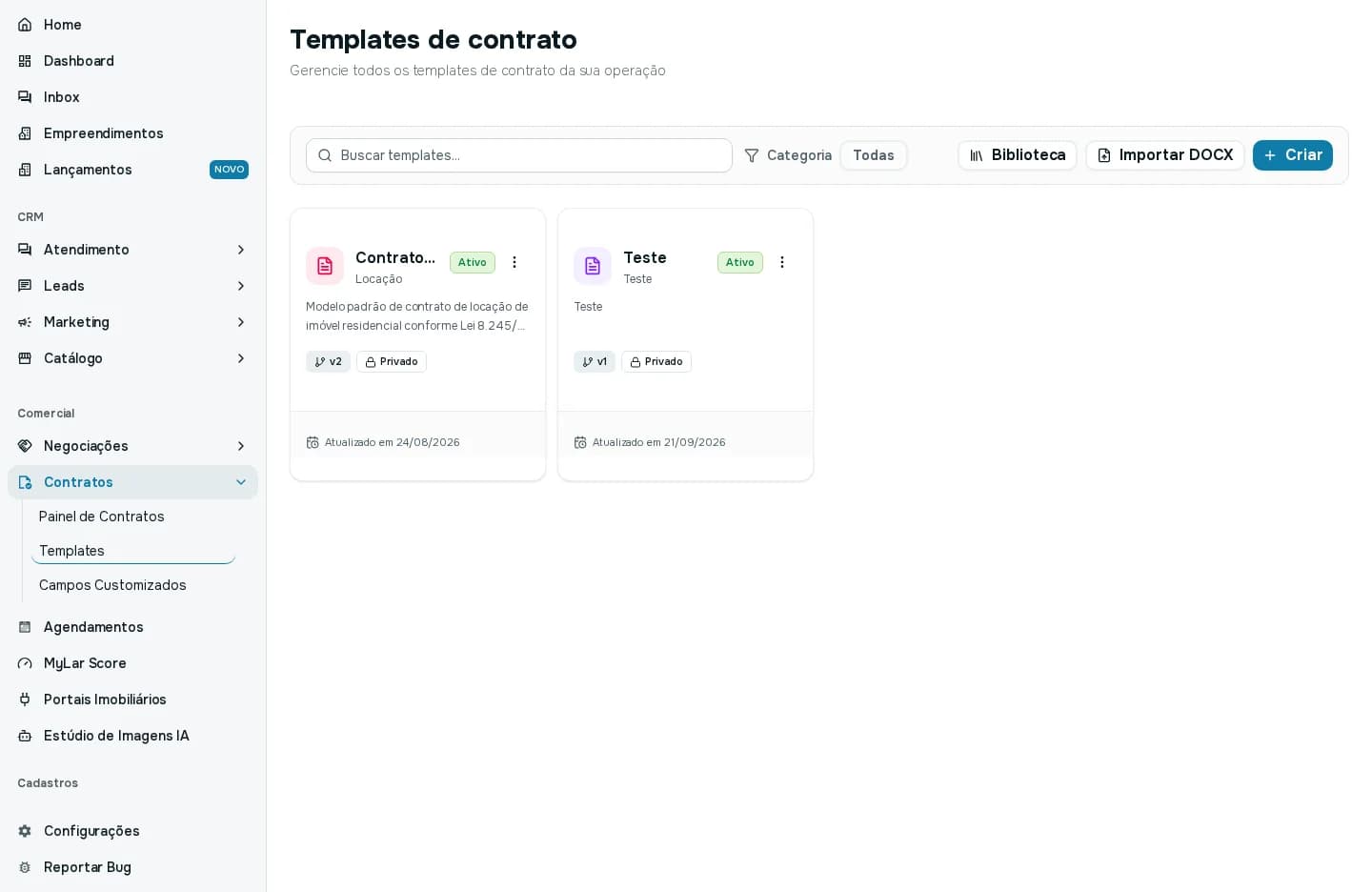1372x892 pixels.
Task: Click the v1 version badge on Teste
Action: [x=595, y=361]
